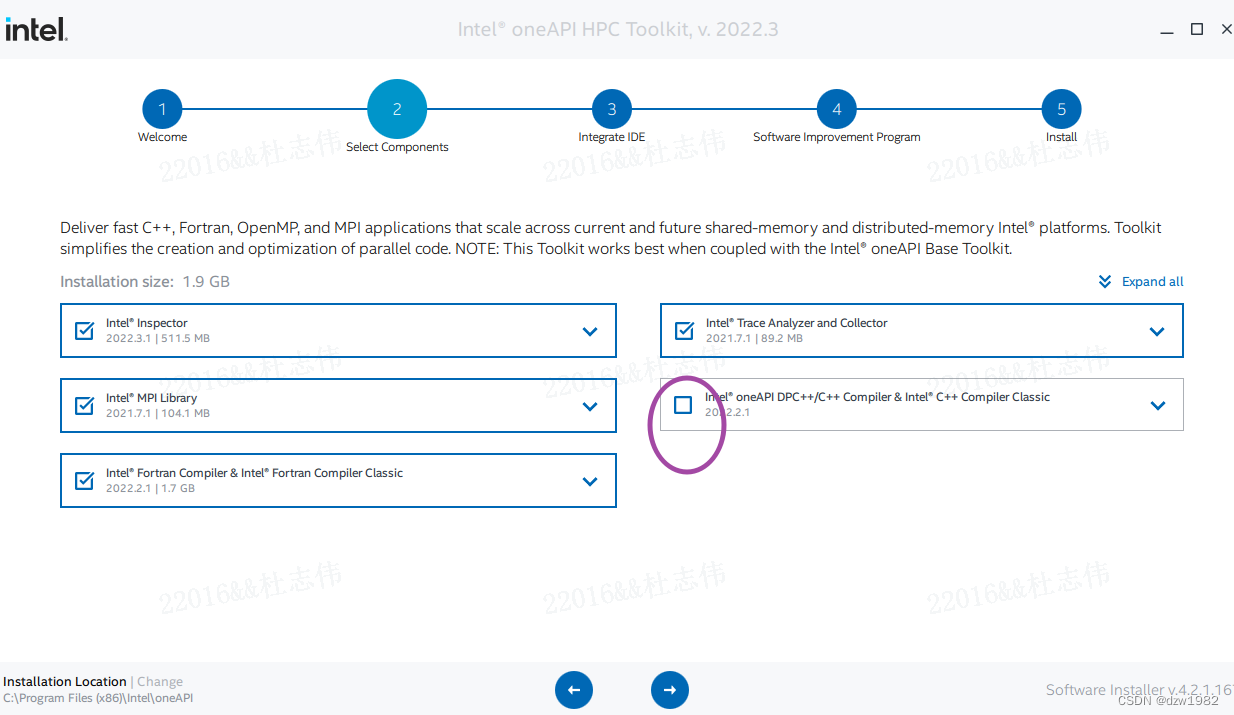Maximize the installer window

[1197, 30]
